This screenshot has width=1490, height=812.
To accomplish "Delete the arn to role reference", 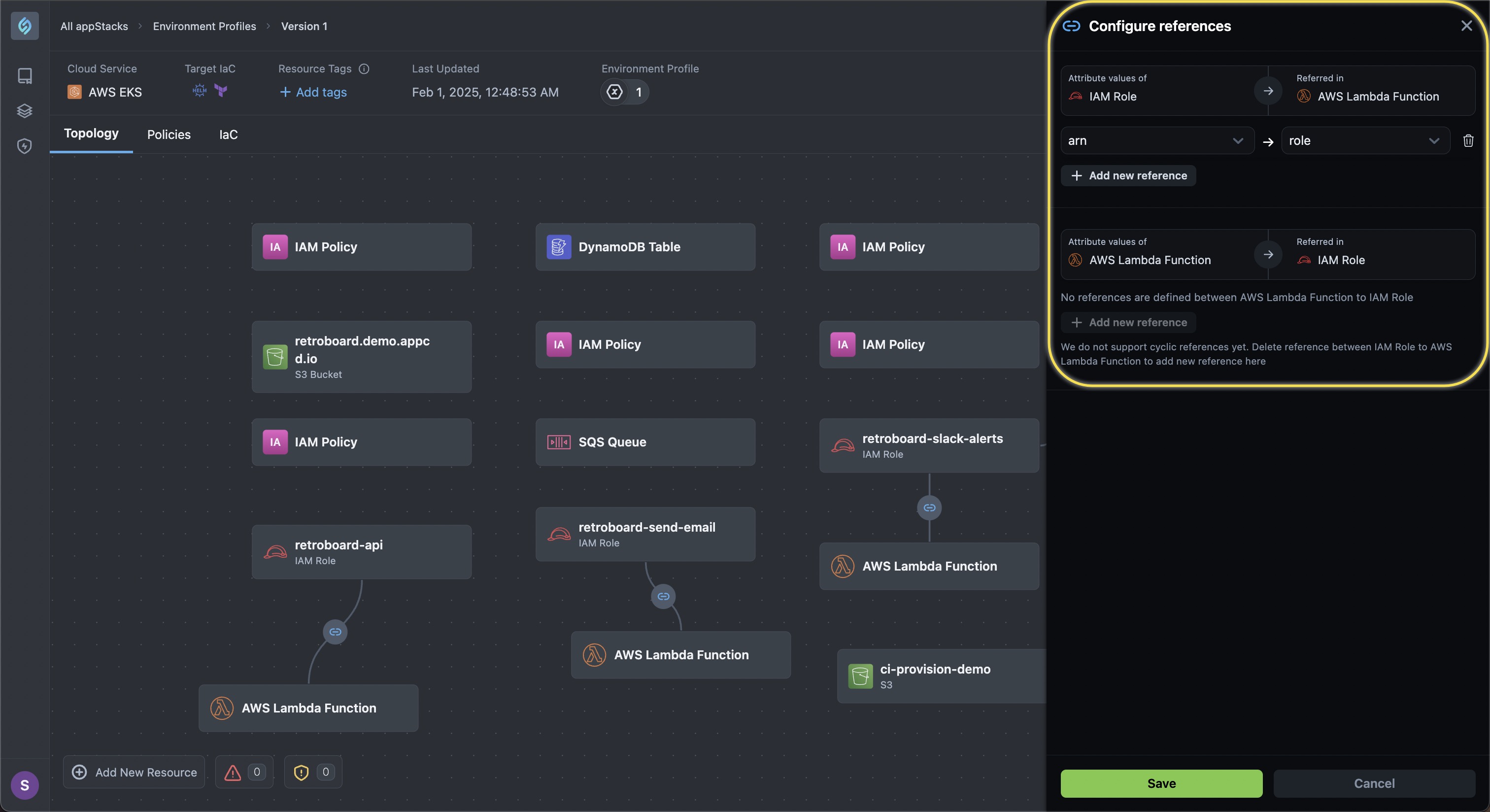I will (x=1468, y=140).
